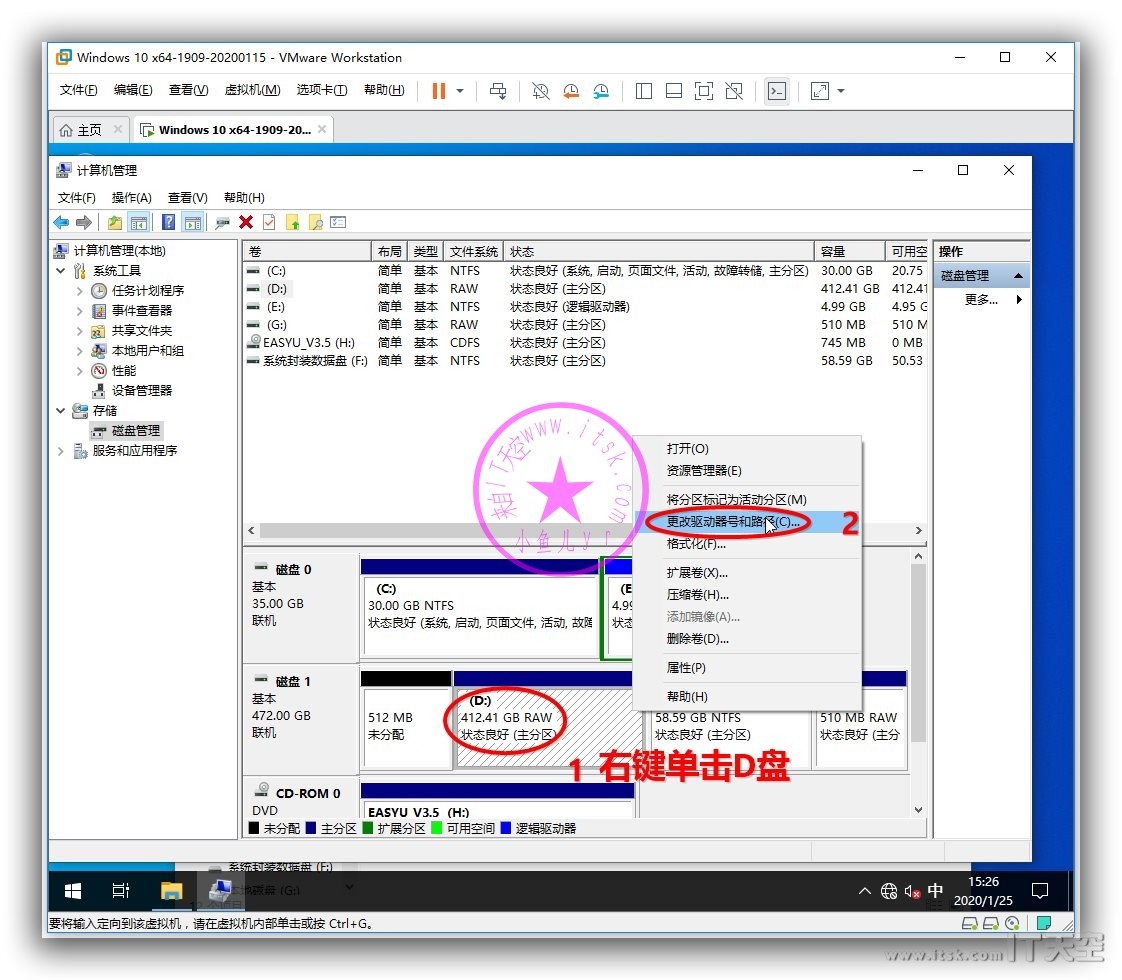Screen dimensions: 1122x980
Task: Open the dropdown arrow beside pause button
Action: [x=460, y=91]
